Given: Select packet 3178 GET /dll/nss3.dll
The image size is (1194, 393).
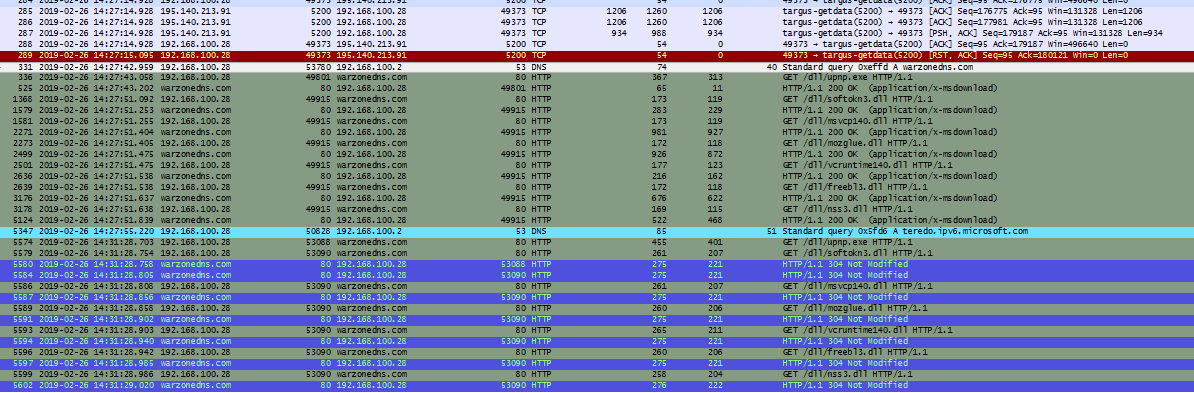Looking at the screenshot, I should pos(597,209).
